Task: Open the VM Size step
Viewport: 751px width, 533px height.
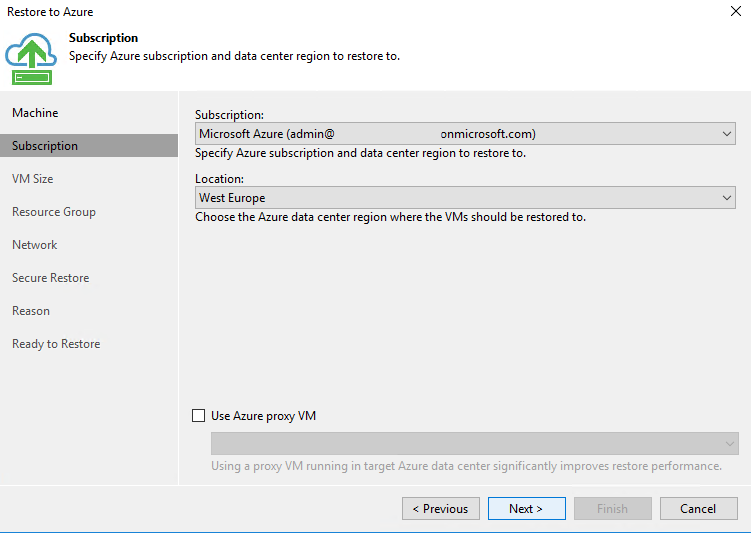Action: click(x=33, y=179)
